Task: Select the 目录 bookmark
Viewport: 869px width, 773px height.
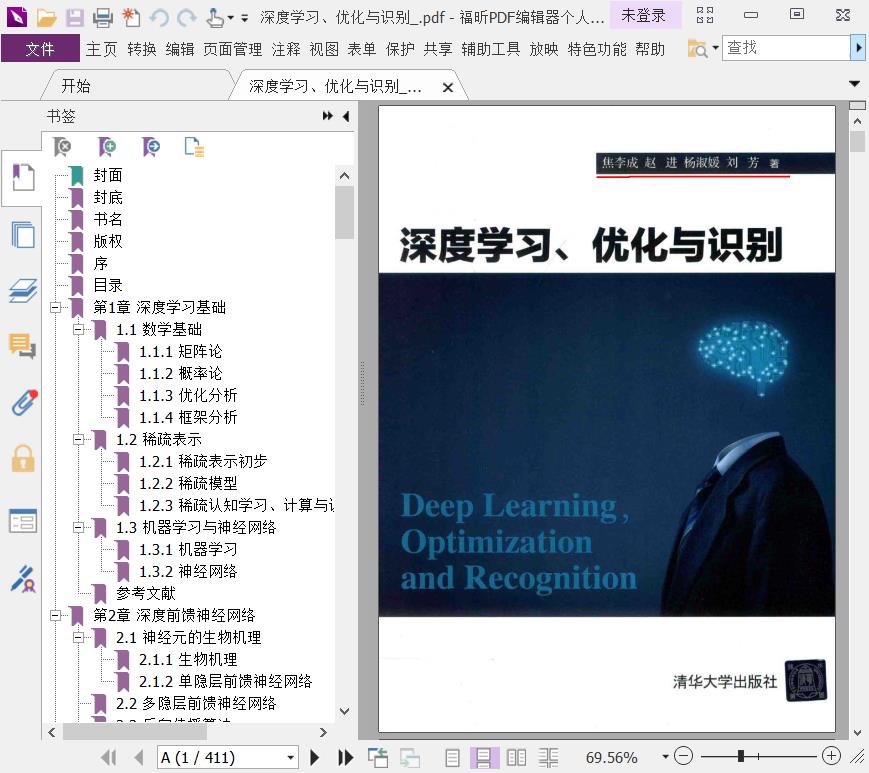Action: coord(108,285)
